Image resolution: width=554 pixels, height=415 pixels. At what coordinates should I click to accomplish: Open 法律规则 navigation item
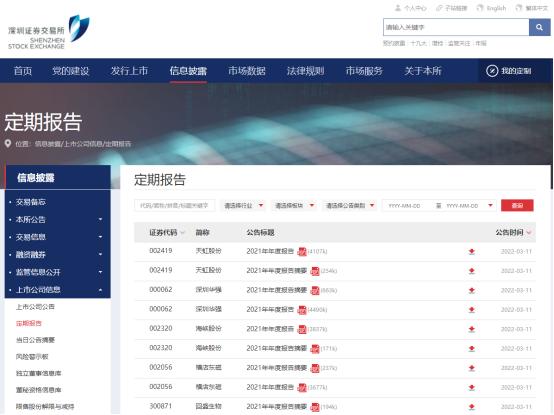[x=305, y=71]
